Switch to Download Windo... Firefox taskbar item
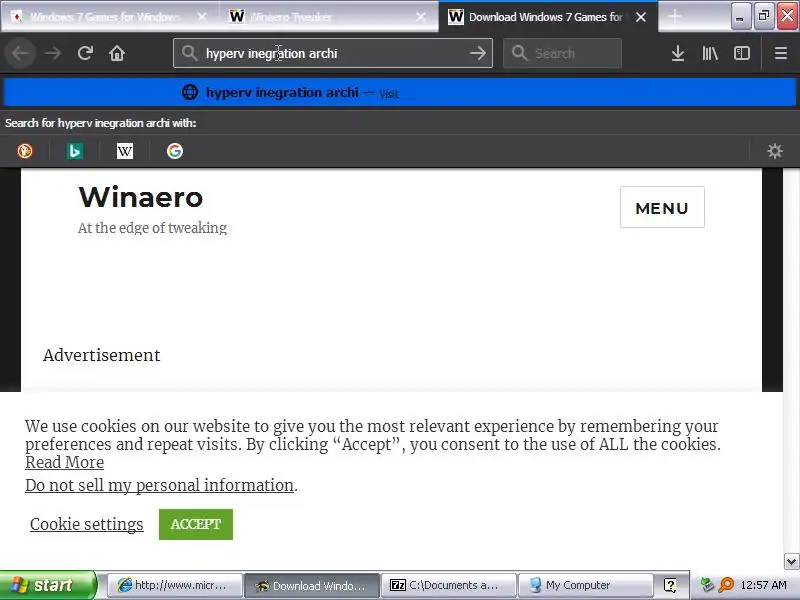800x600 pixels. point(312,585)
